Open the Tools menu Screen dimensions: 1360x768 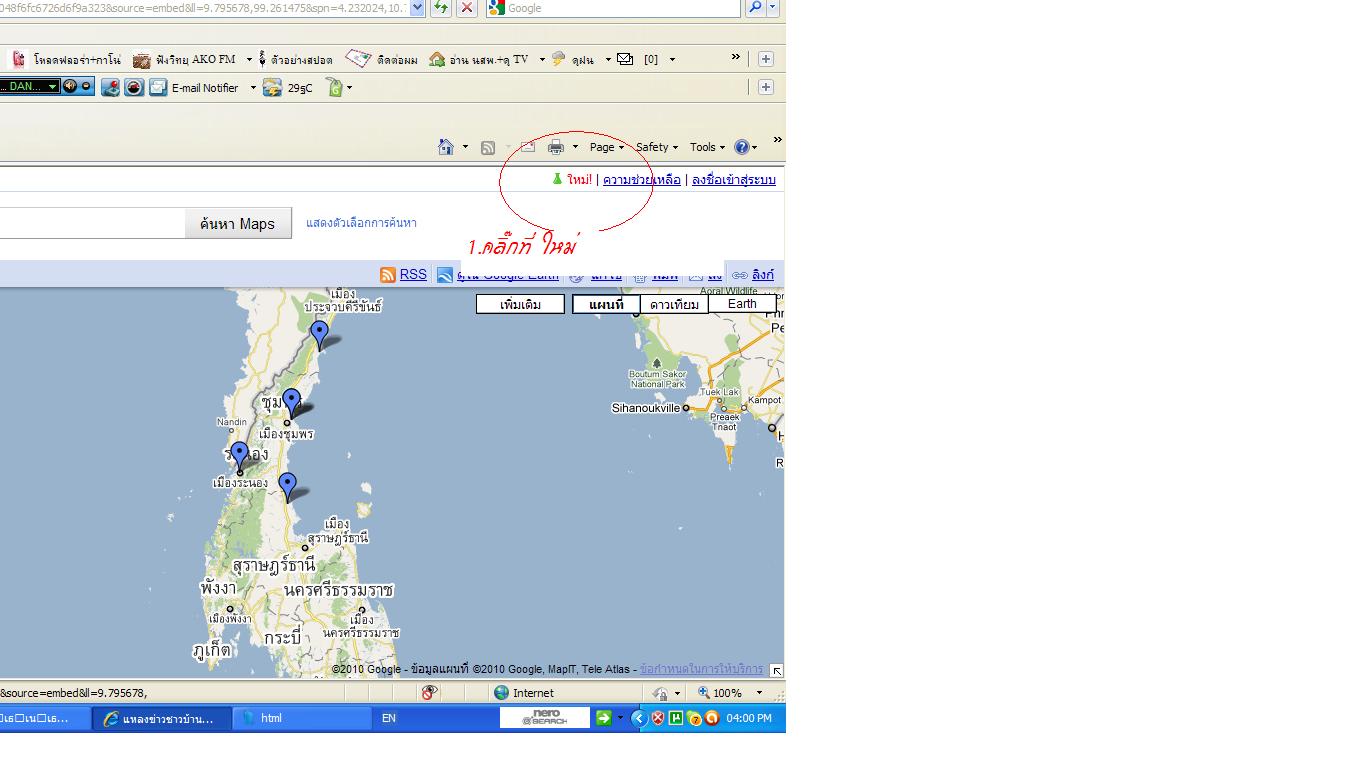click(x=707, y=147)
